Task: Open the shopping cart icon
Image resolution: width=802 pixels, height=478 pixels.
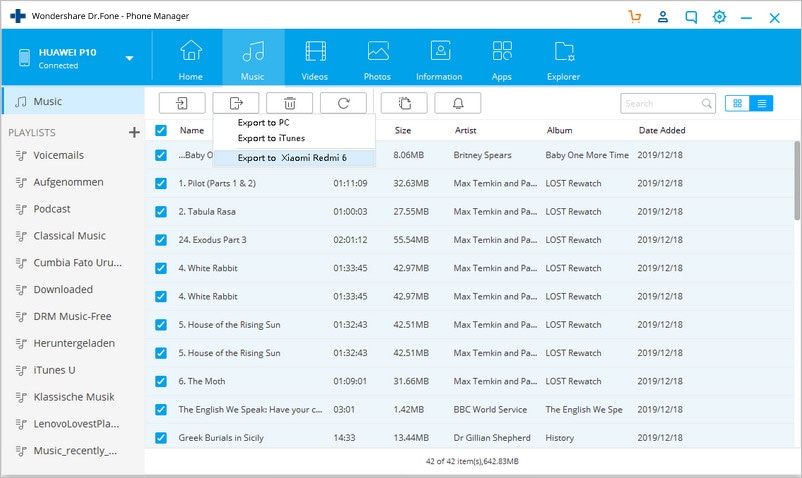Action: tap(635, 17)
